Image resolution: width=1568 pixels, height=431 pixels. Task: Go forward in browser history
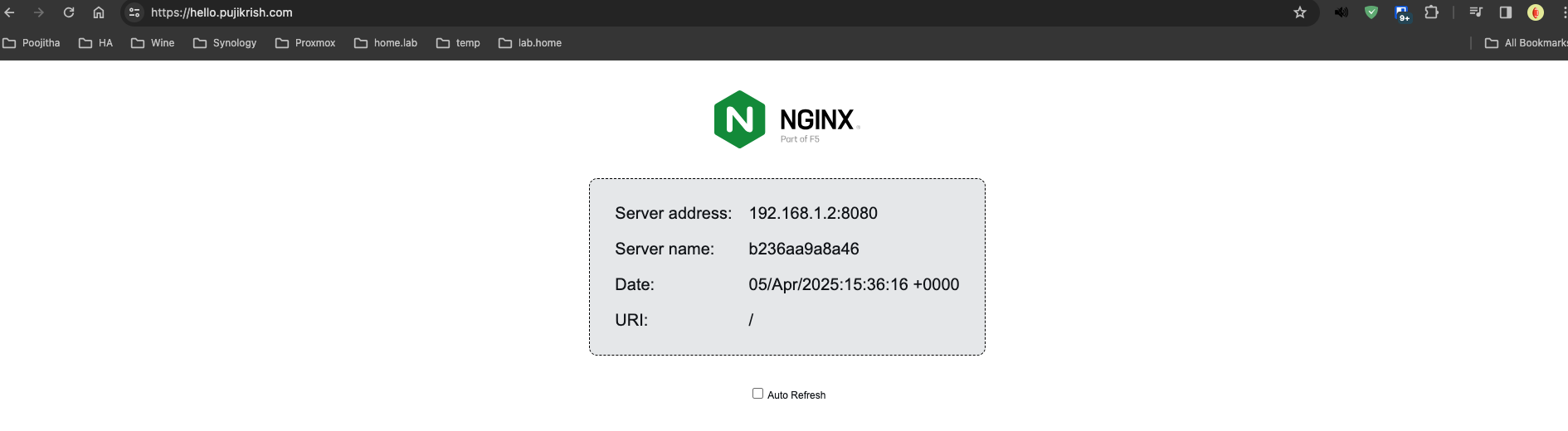[x=39, y=12]
